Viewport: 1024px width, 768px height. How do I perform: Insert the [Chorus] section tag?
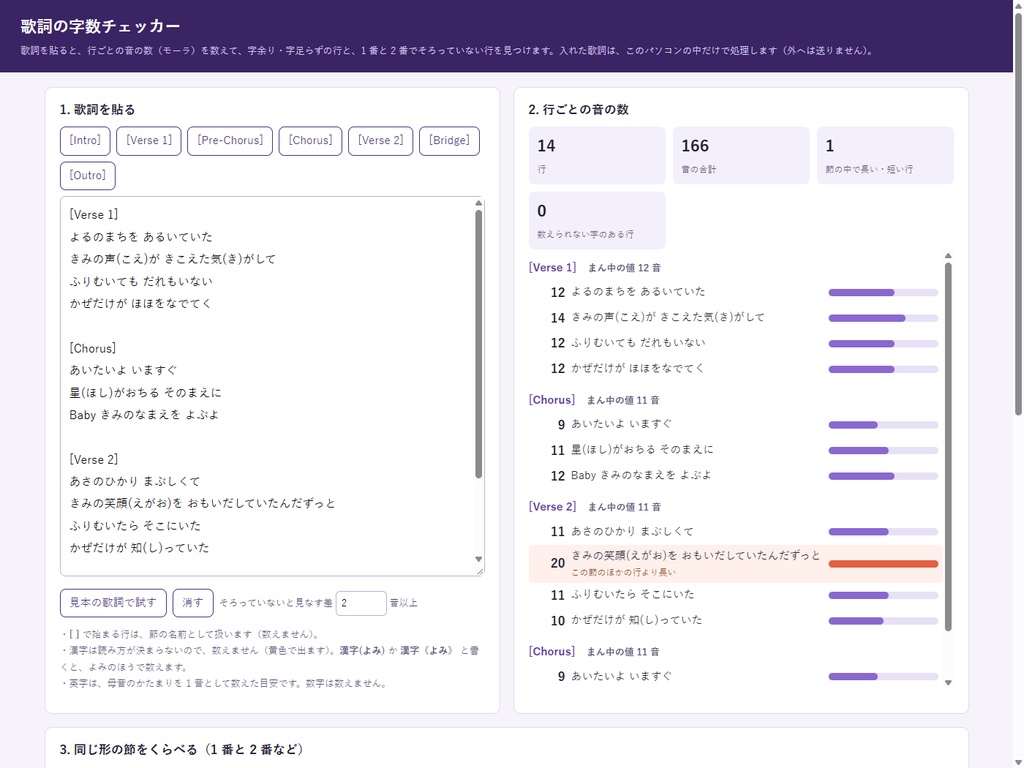[x=310, y=141]
